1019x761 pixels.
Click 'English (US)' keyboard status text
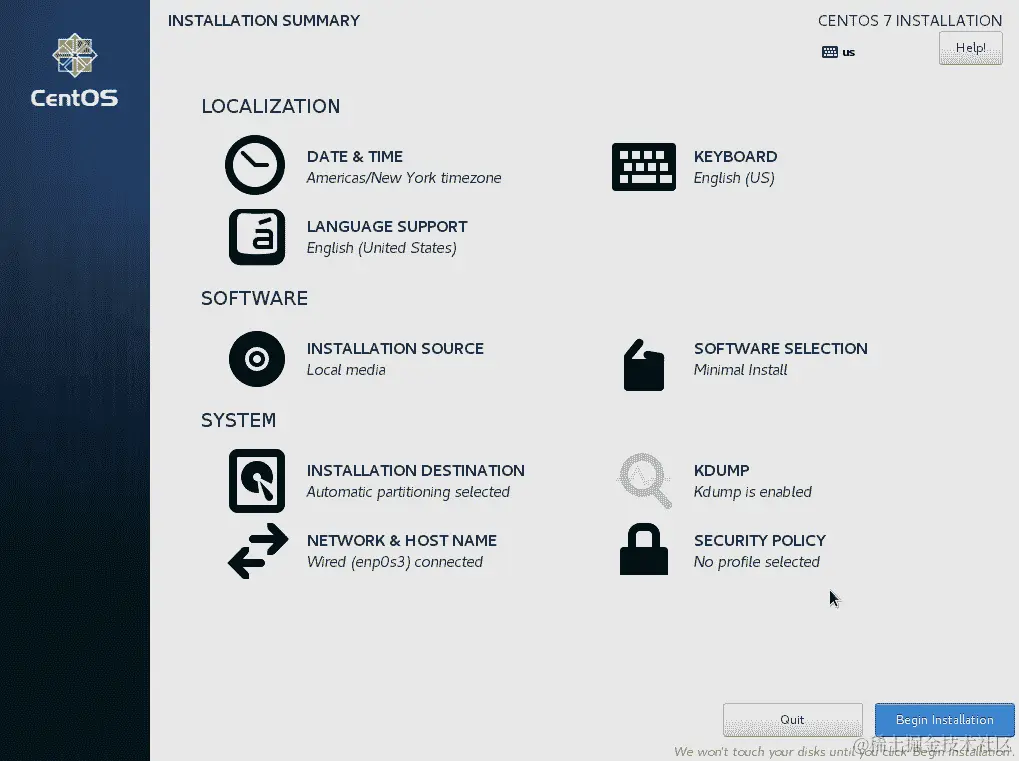tap(734, 178)
